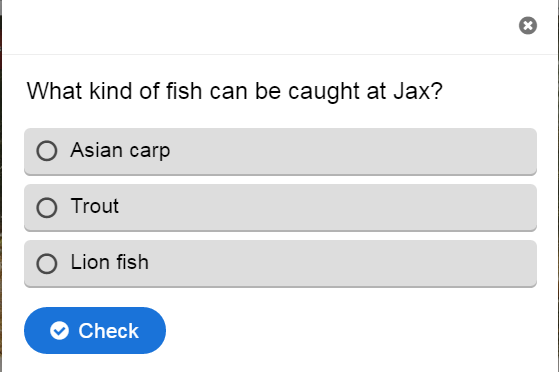Click the question text about Jax fish

point(235,91)
